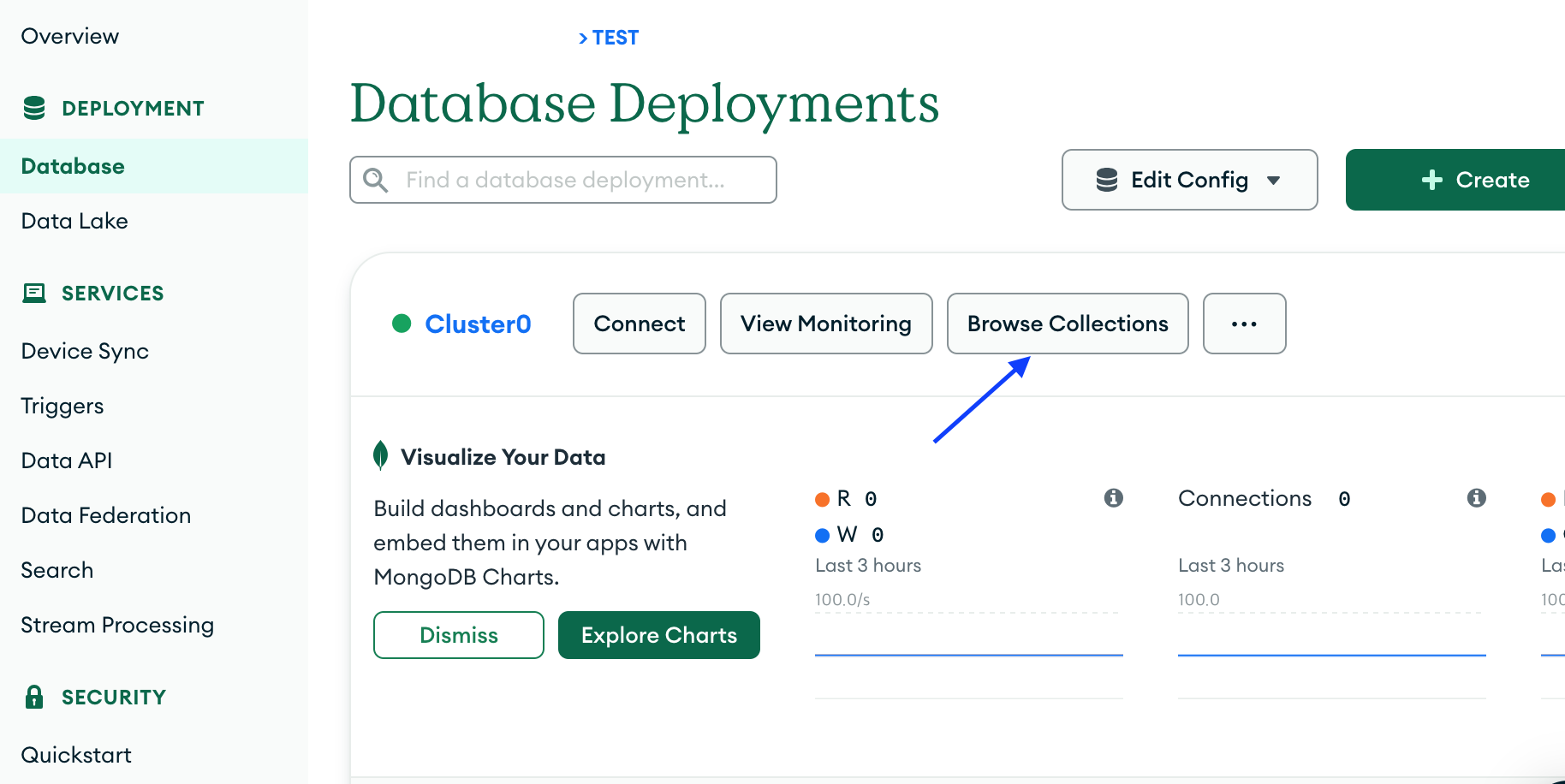Image resolution: width=1565 pixels, height=784 pixels.
Task: Click the plus icon on Create button
Action: click(1432, 180)
